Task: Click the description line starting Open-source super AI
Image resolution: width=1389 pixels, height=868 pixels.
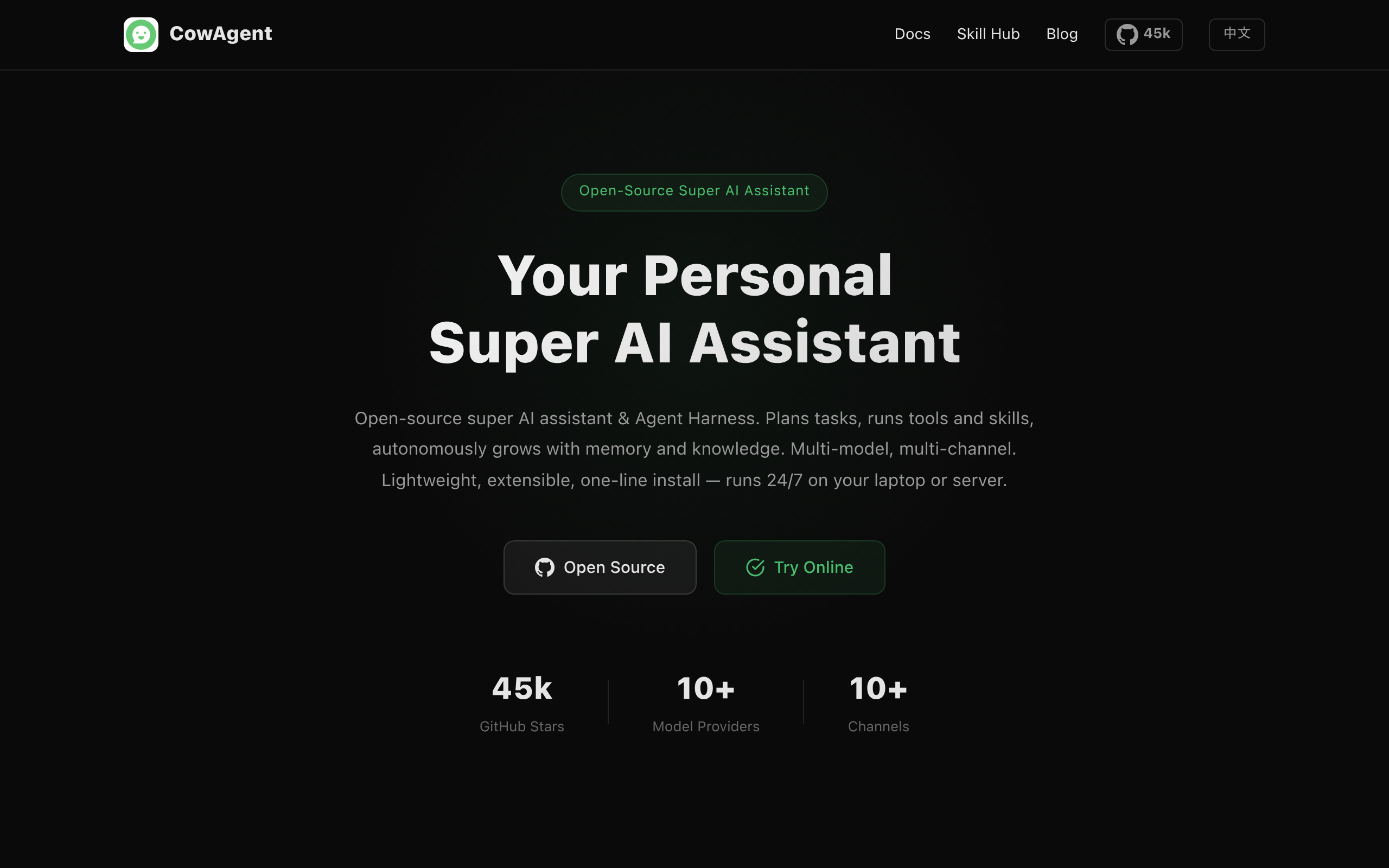Action: click(694, 418)
